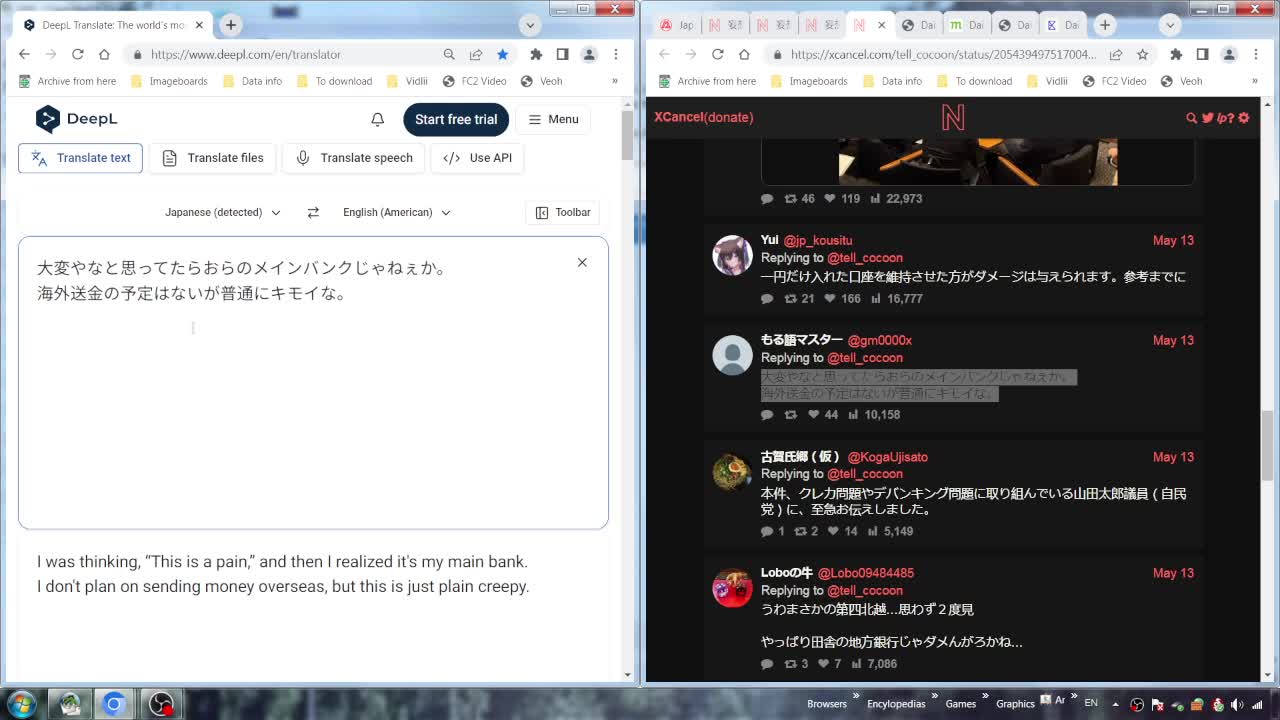Viewport: 1280px width, 720px height.
Task: Open XCancel settings gear
Action: 1244,118
